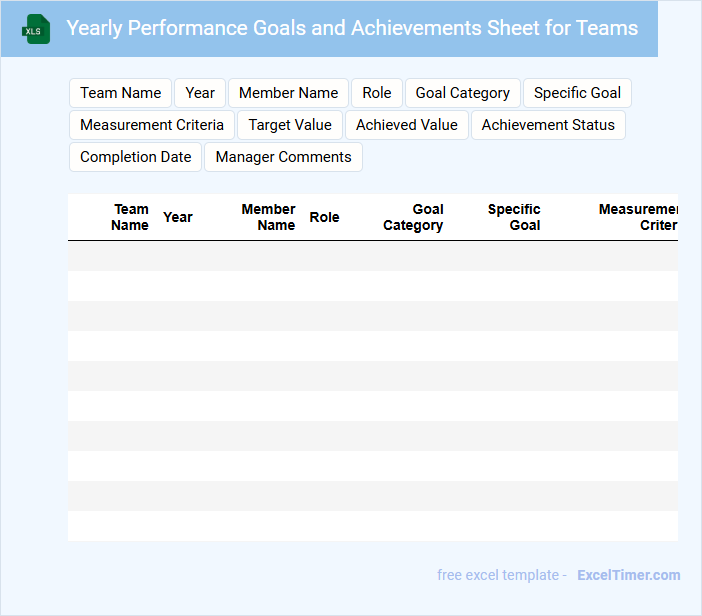Select the Completion Date tag
702x616 pixels.
(x=135, y=157)
